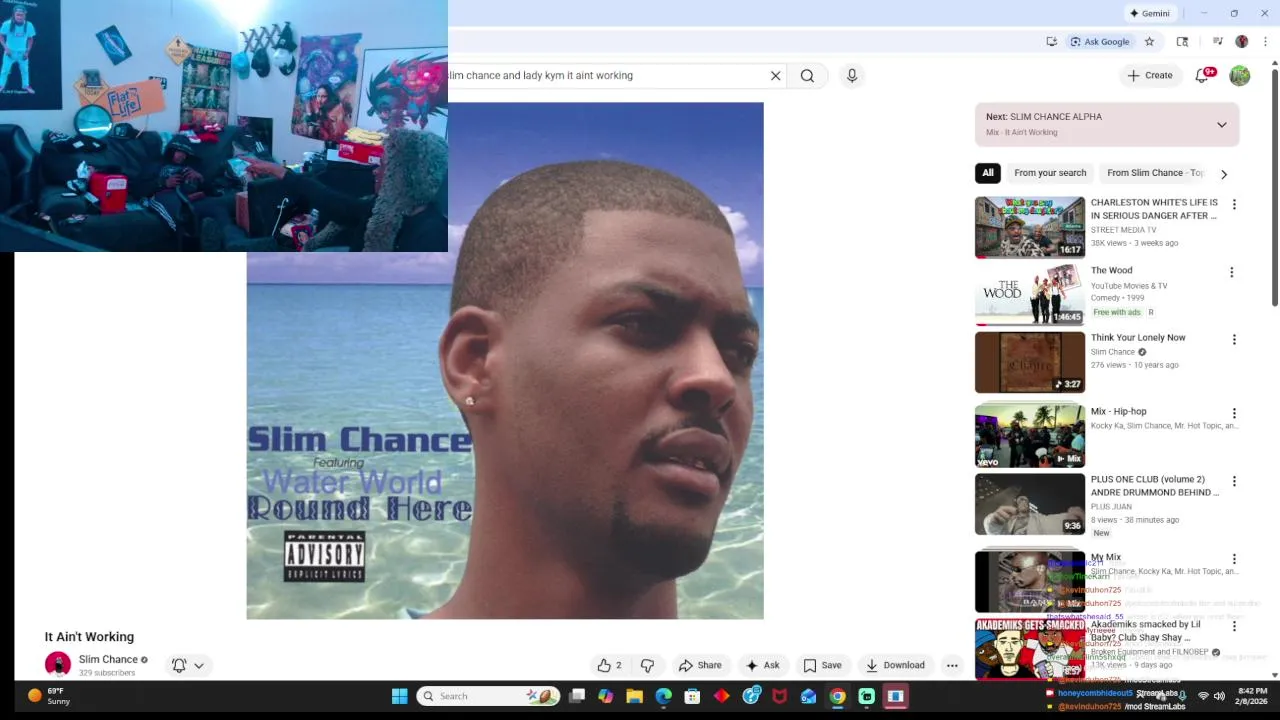
Task: Download the video
Action: (895, 665)
